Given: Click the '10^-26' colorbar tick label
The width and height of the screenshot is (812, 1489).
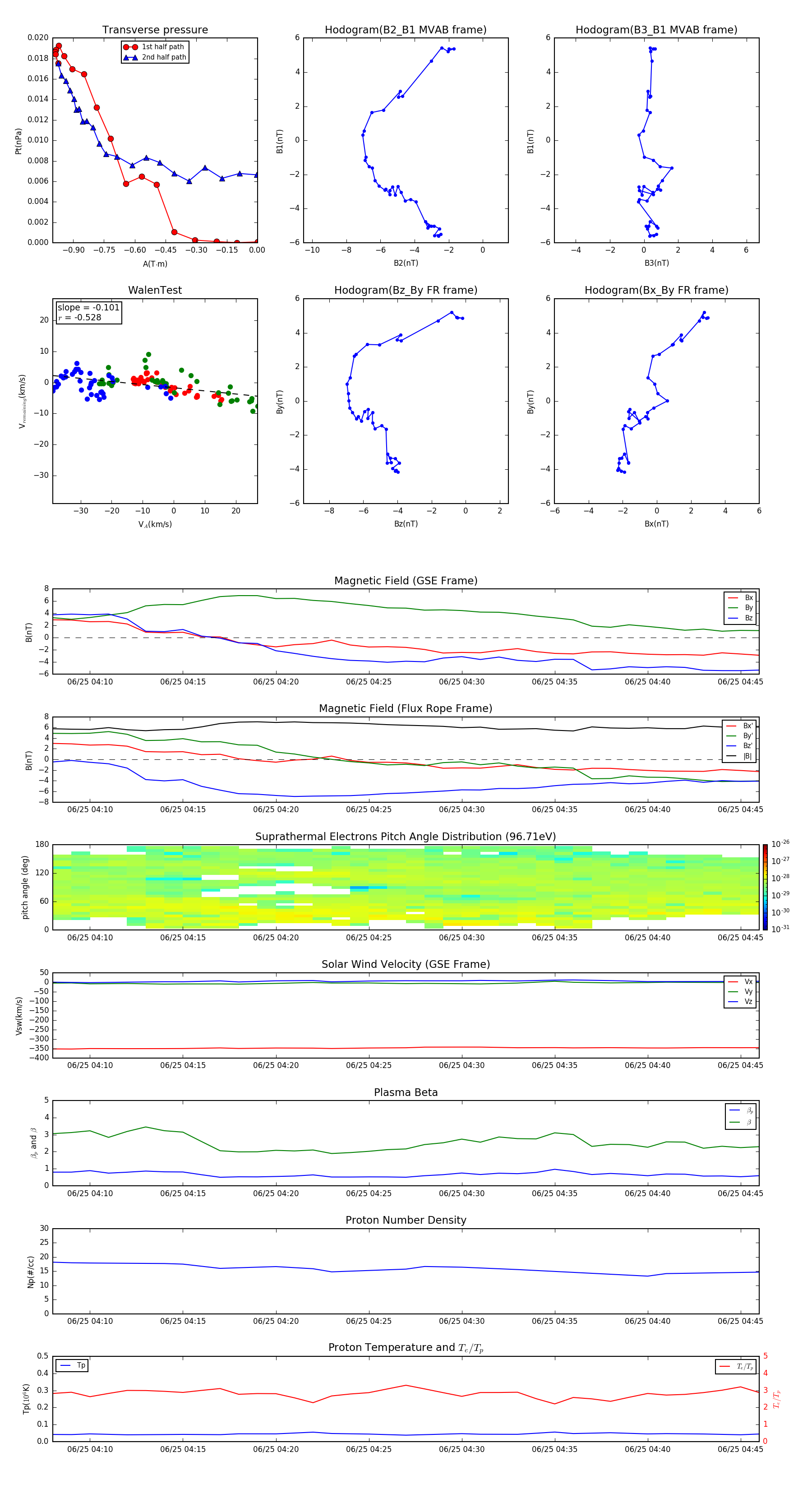Looking at the screenshot, I should click(780, 844).
